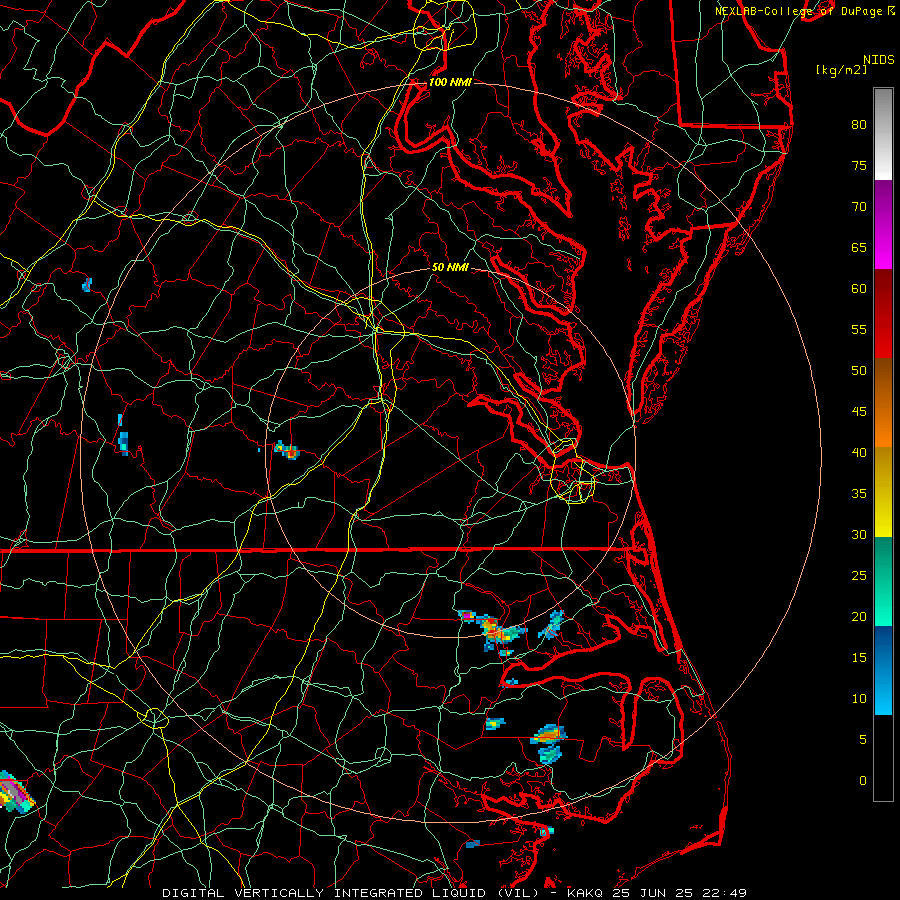Click the 30 value on the scale
The width and height of the screenshot is (900, 900).
[859, 534]
